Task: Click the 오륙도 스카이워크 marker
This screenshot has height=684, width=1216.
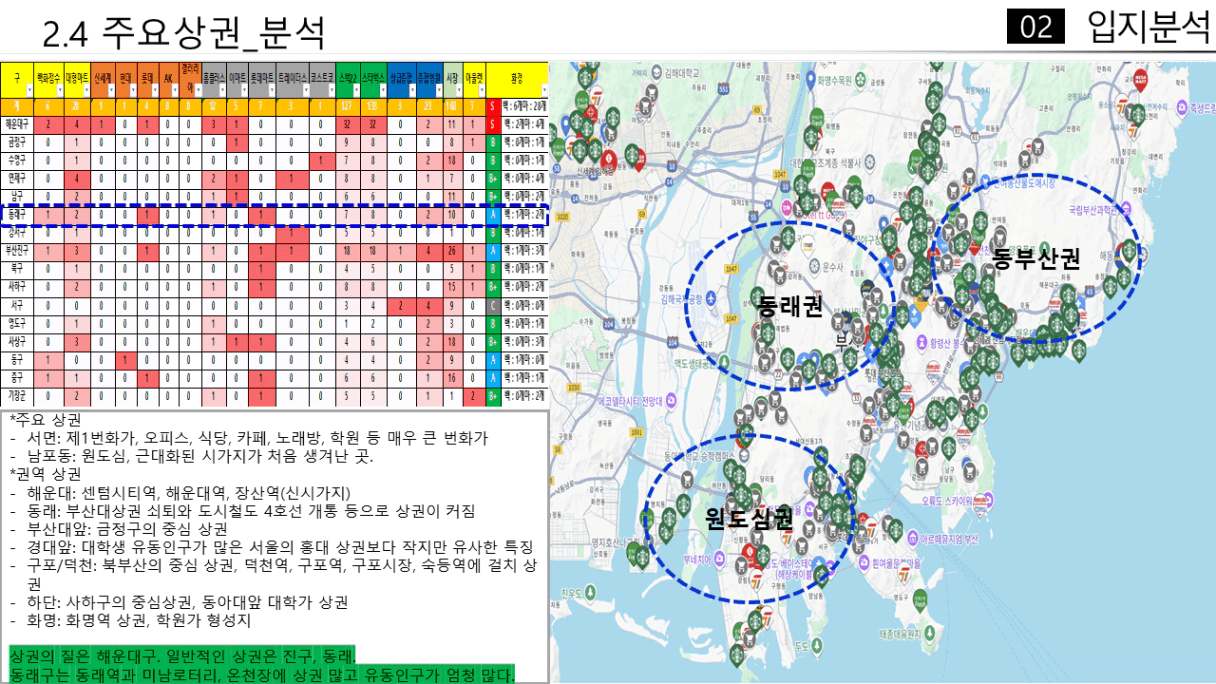Action: click(x=989, y=500)
